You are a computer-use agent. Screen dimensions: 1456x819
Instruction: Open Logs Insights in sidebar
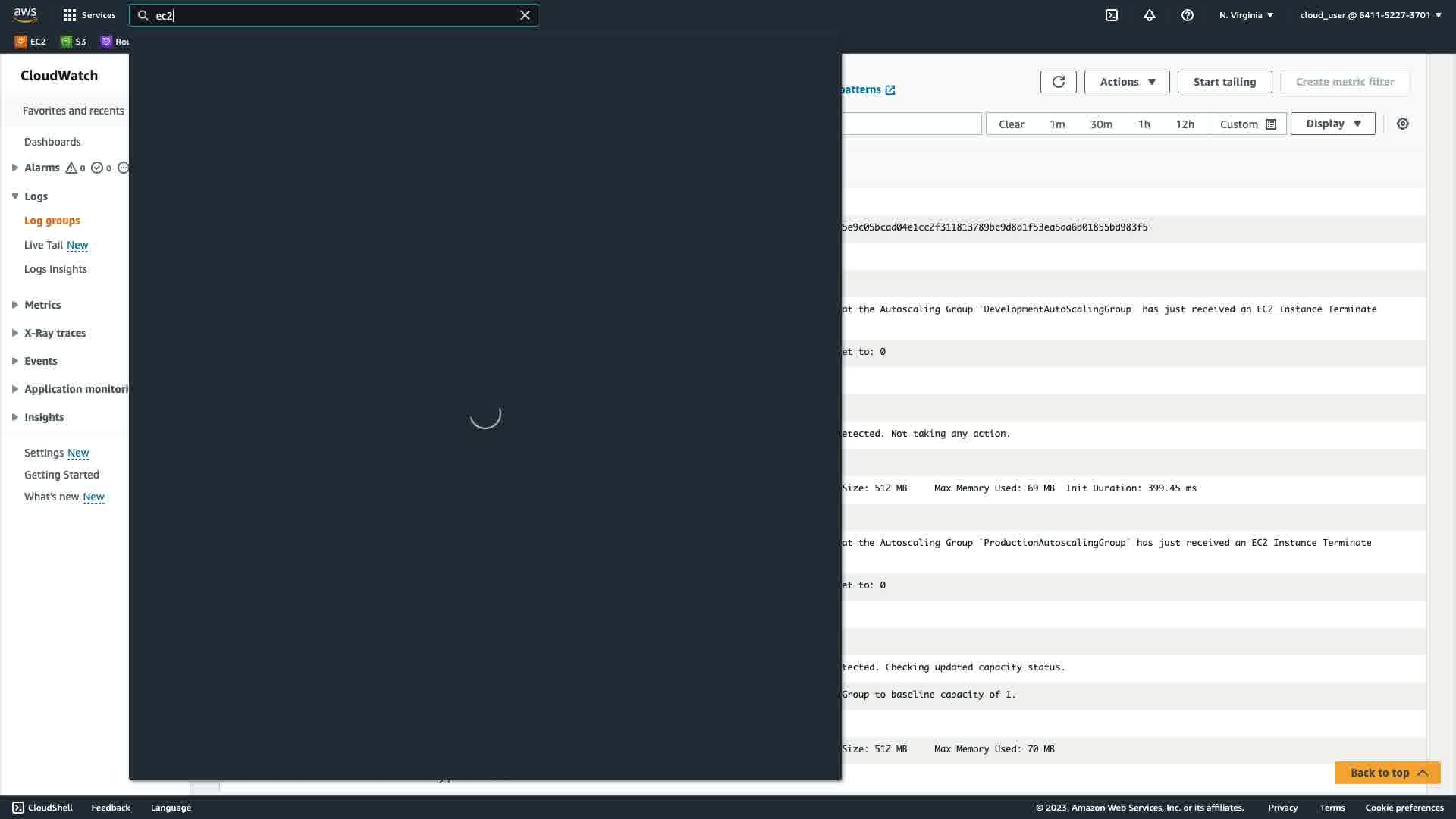55,269
